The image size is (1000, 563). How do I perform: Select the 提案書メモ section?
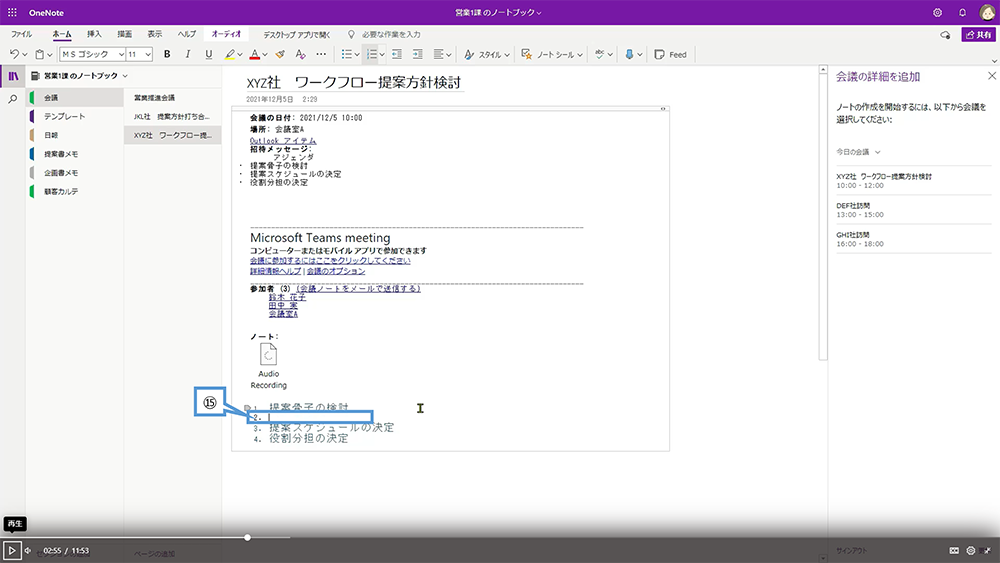[x=75, y=154]
